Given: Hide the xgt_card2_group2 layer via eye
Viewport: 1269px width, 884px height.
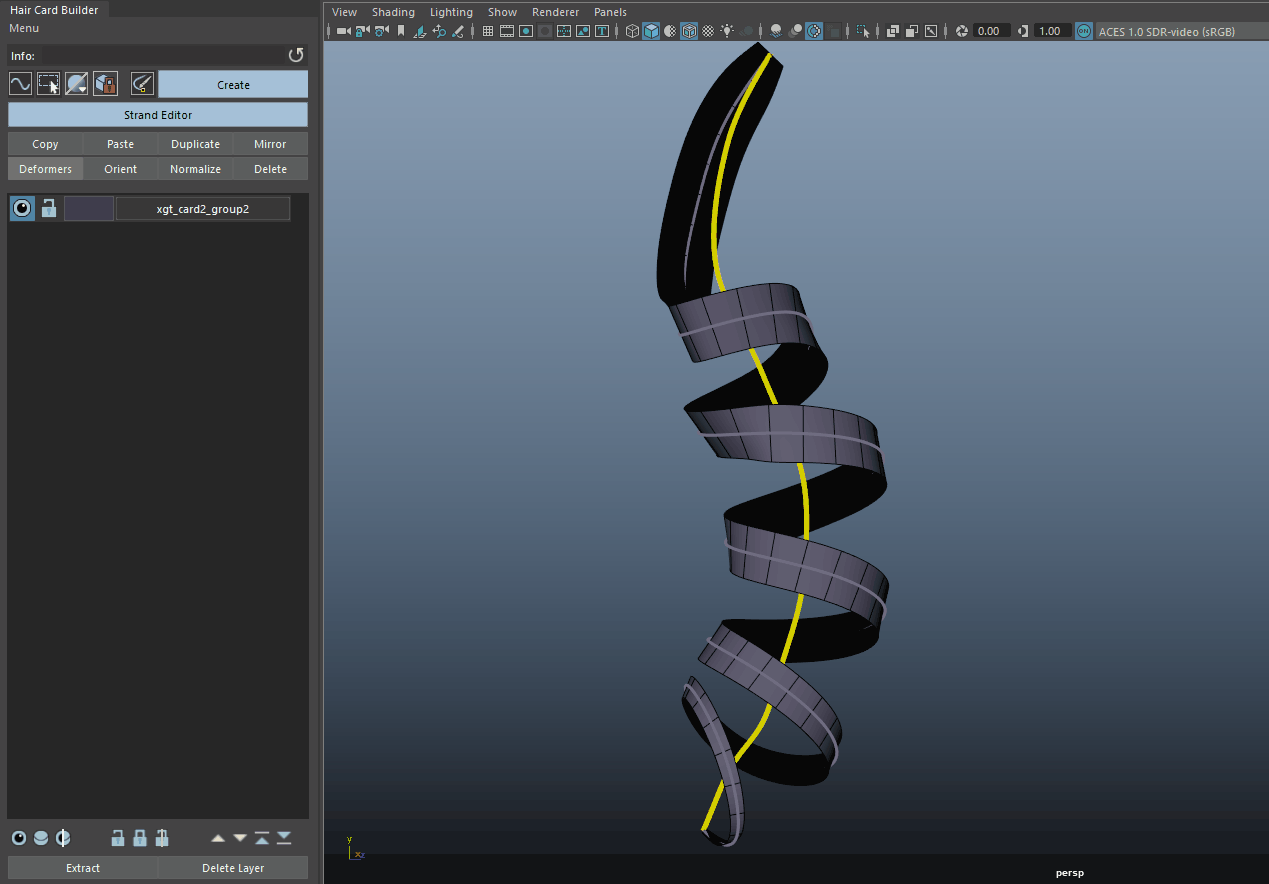Looking at the screenshot, I should point(22,208).
